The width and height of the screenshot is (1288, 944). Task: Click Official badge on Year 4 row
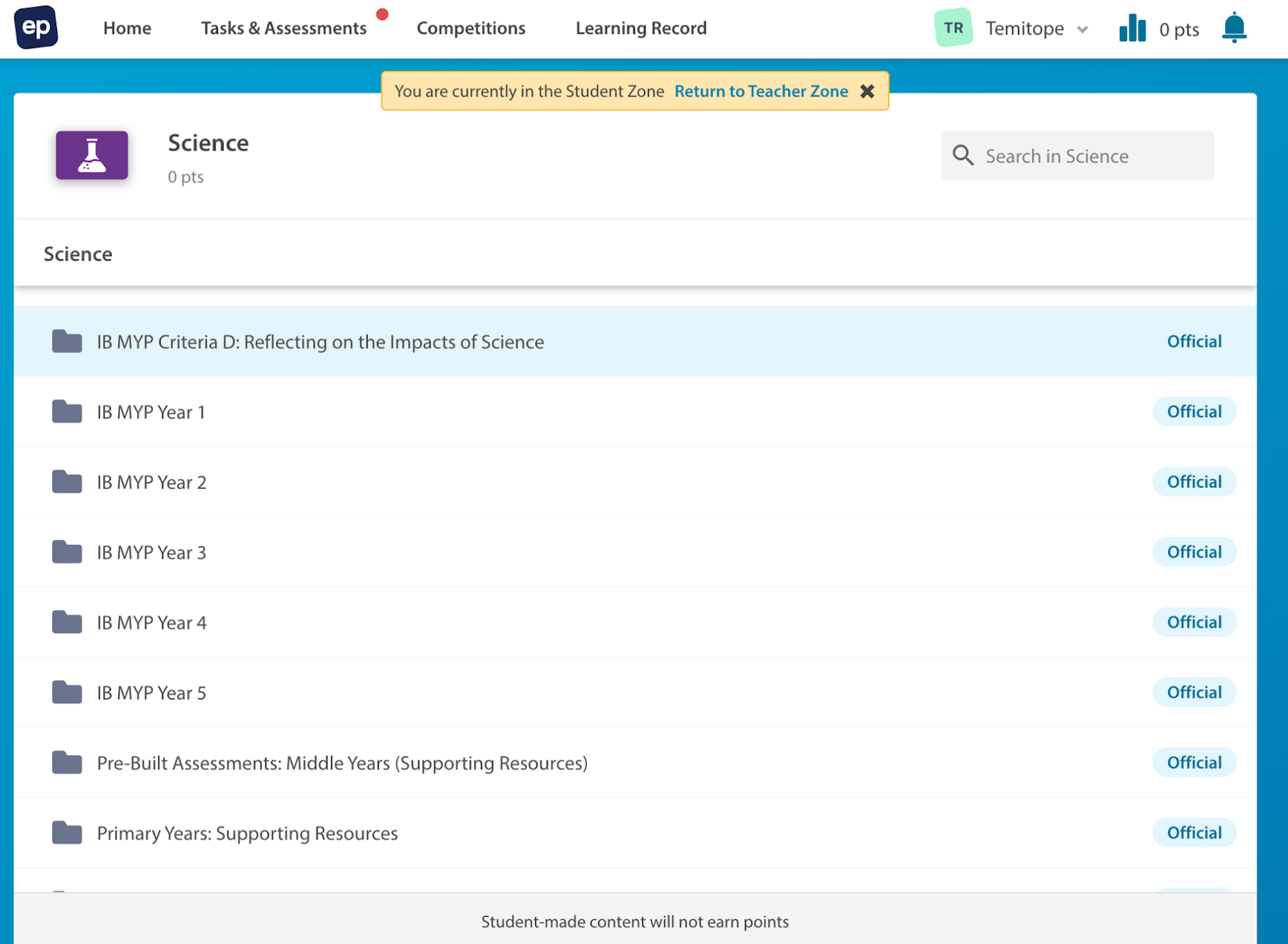[x=1194, y=621]
